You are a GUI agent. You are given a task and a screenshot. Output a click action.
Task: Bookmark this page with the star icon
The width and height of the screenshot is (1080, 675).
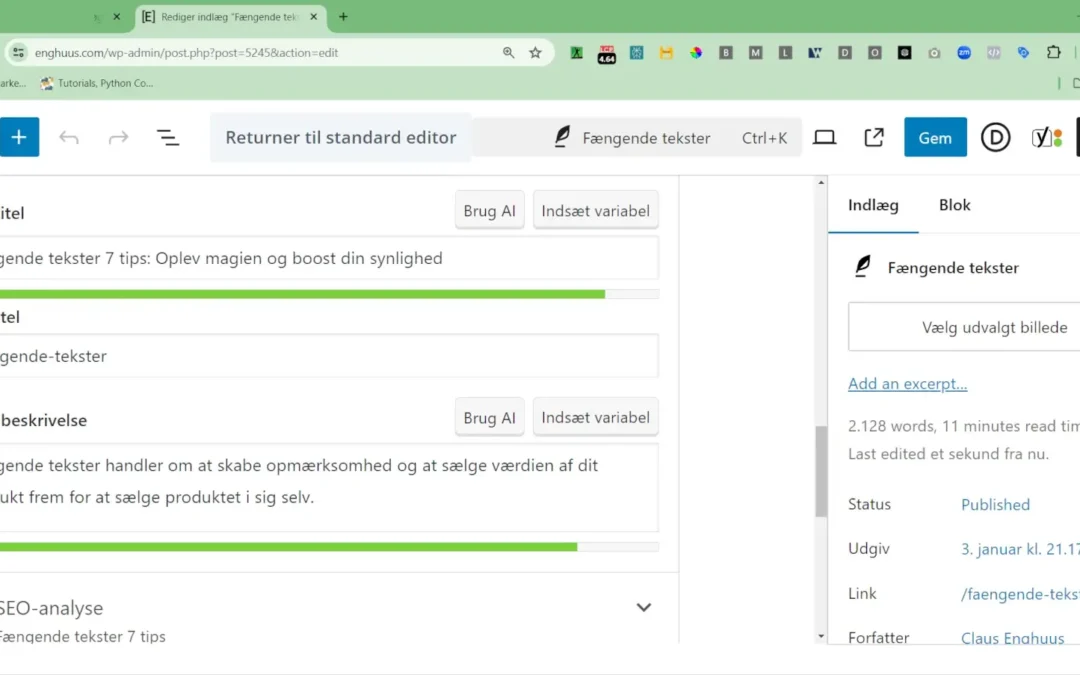535,52
